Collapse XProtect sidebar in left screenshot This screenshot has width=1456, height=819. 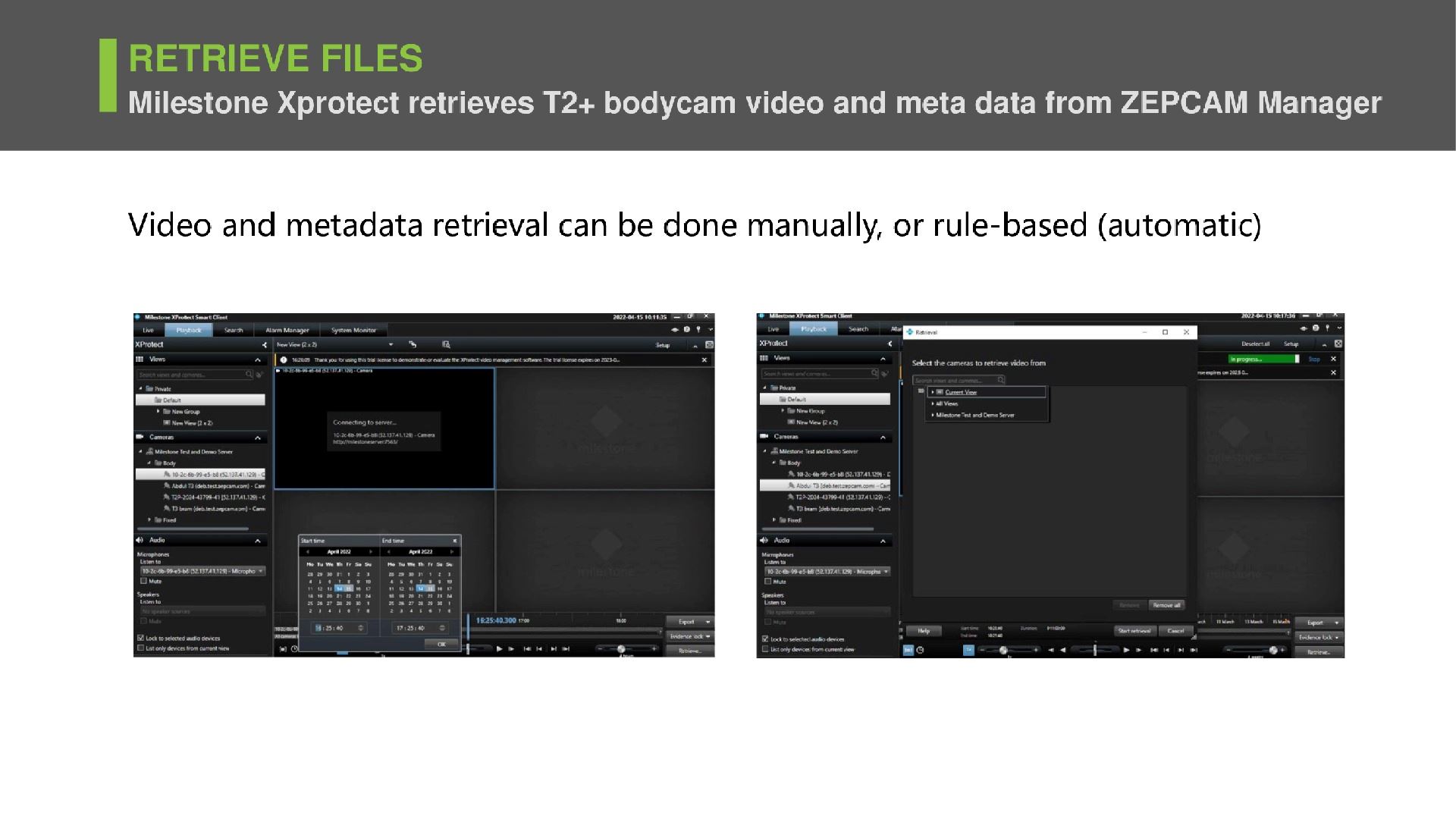point(264,345)
